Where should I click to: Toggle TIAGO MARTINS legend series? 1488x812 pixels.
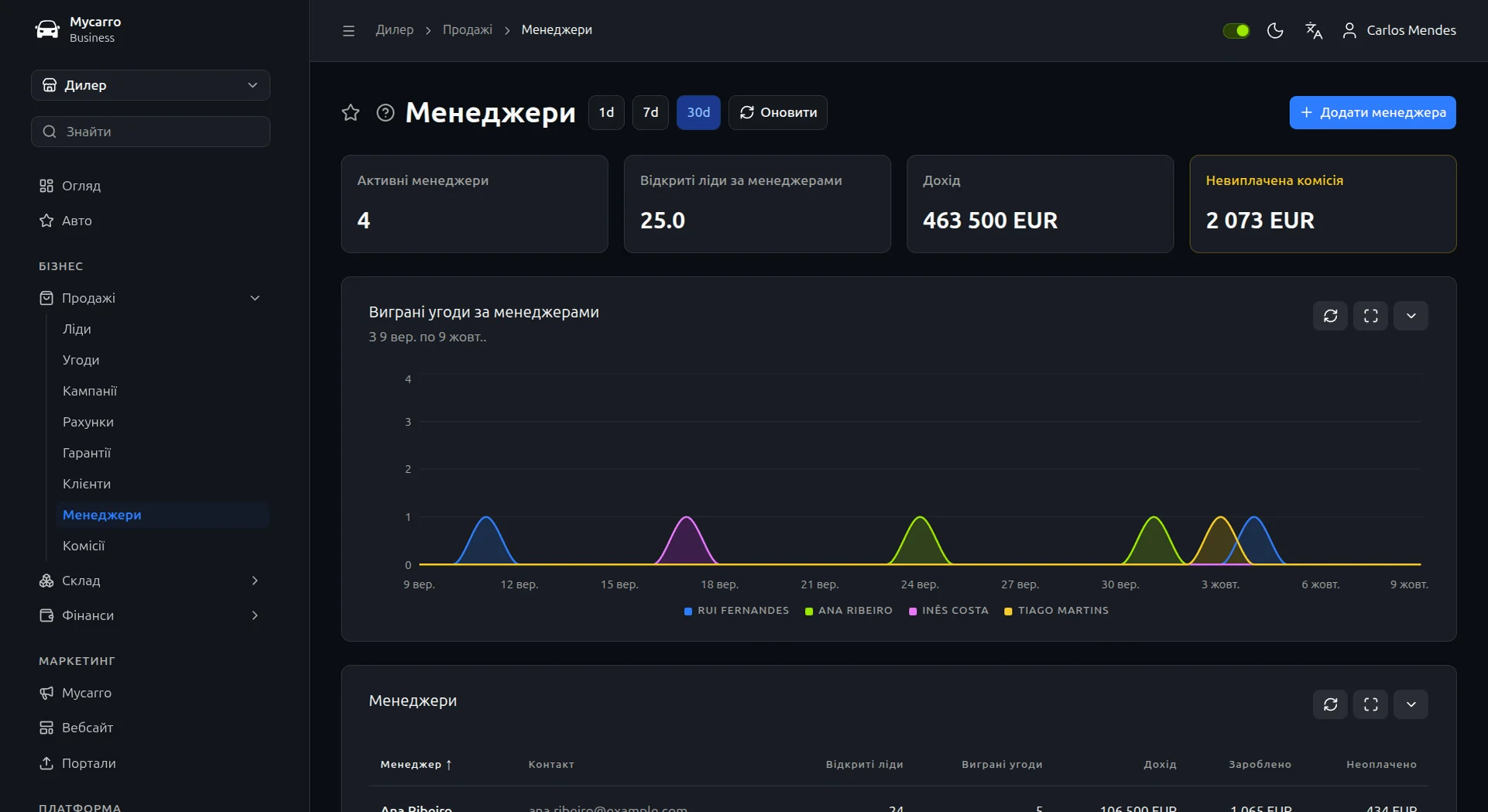[x=1057, y=611]
